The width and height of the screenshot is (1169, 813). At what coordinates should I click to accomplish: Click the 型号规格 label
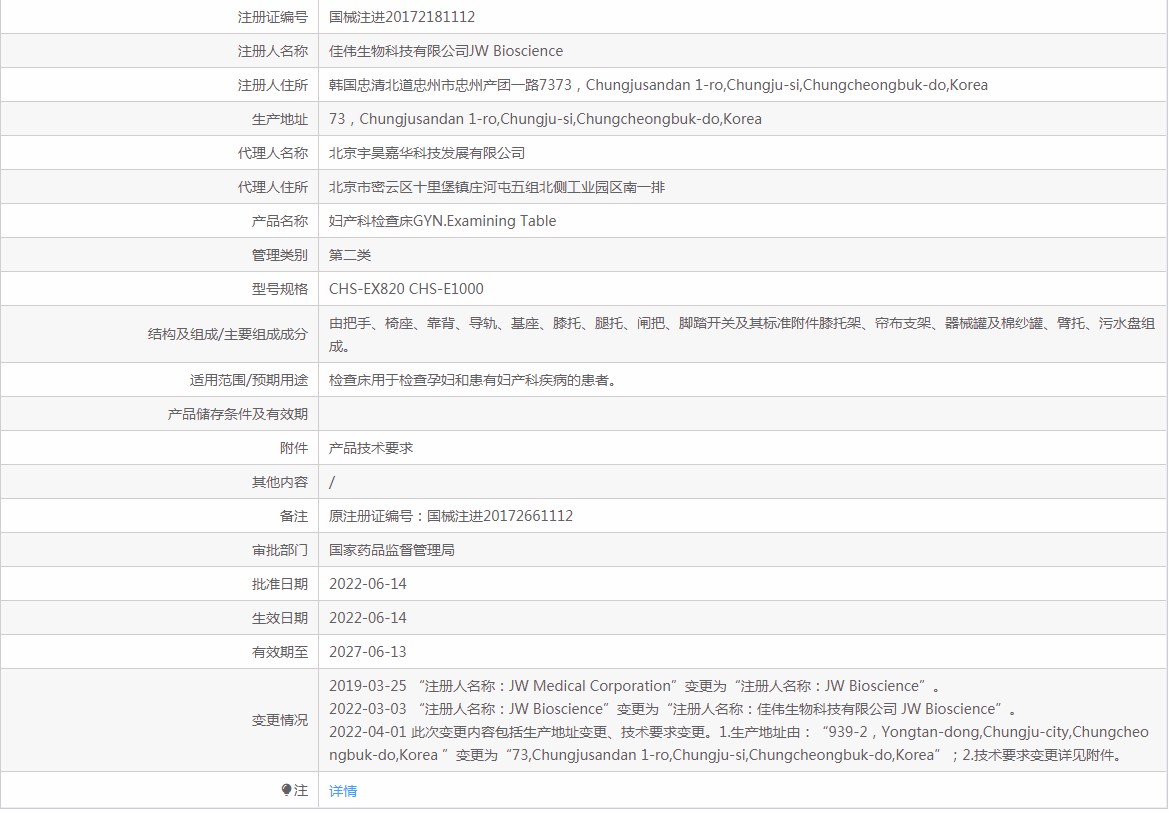pos(280,289)
